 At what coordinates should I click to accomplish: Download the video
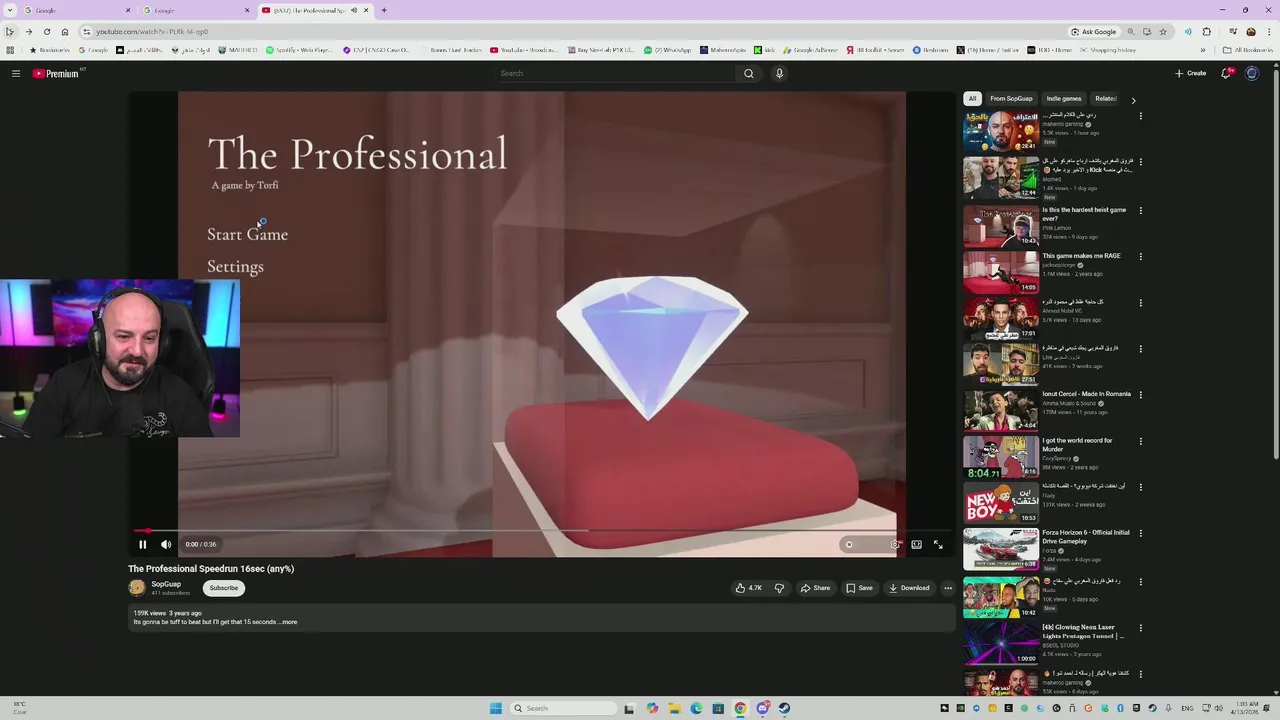click(x=909, y=588)
